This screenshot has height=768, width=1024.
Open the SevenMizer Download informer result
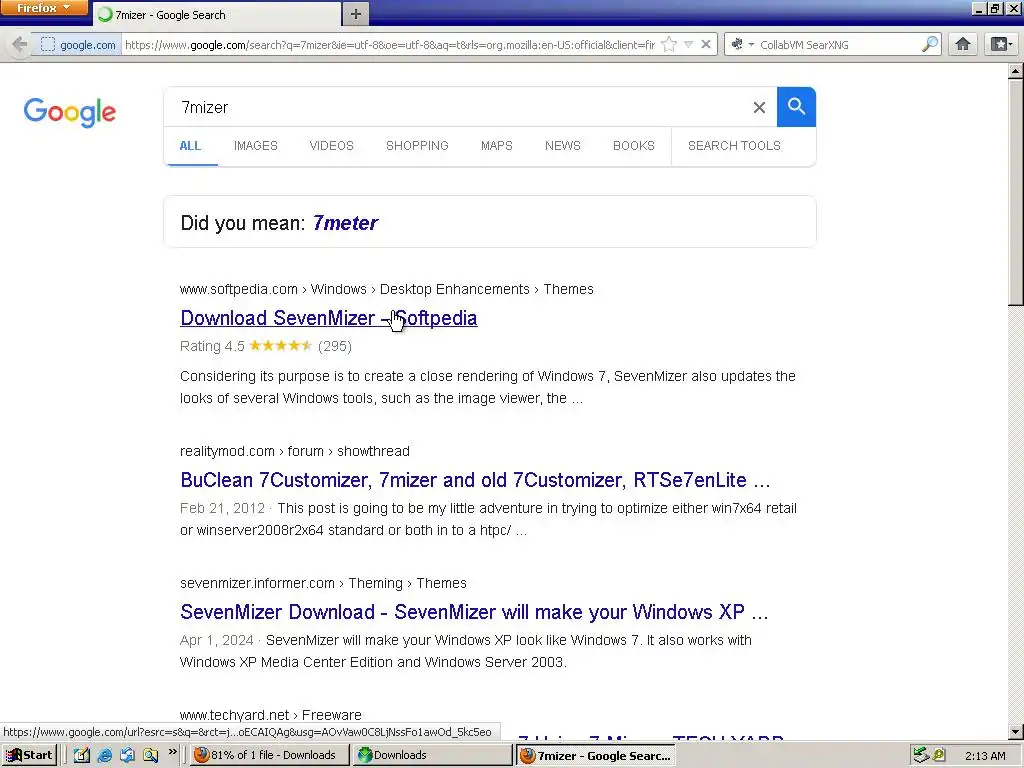point(474,612)
